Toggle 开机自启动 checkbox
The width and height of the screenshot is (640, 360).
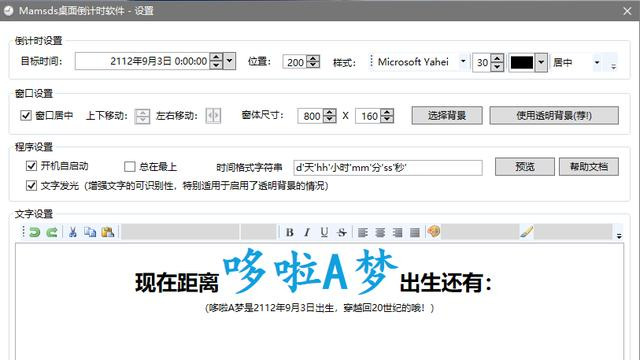point(31,166)
